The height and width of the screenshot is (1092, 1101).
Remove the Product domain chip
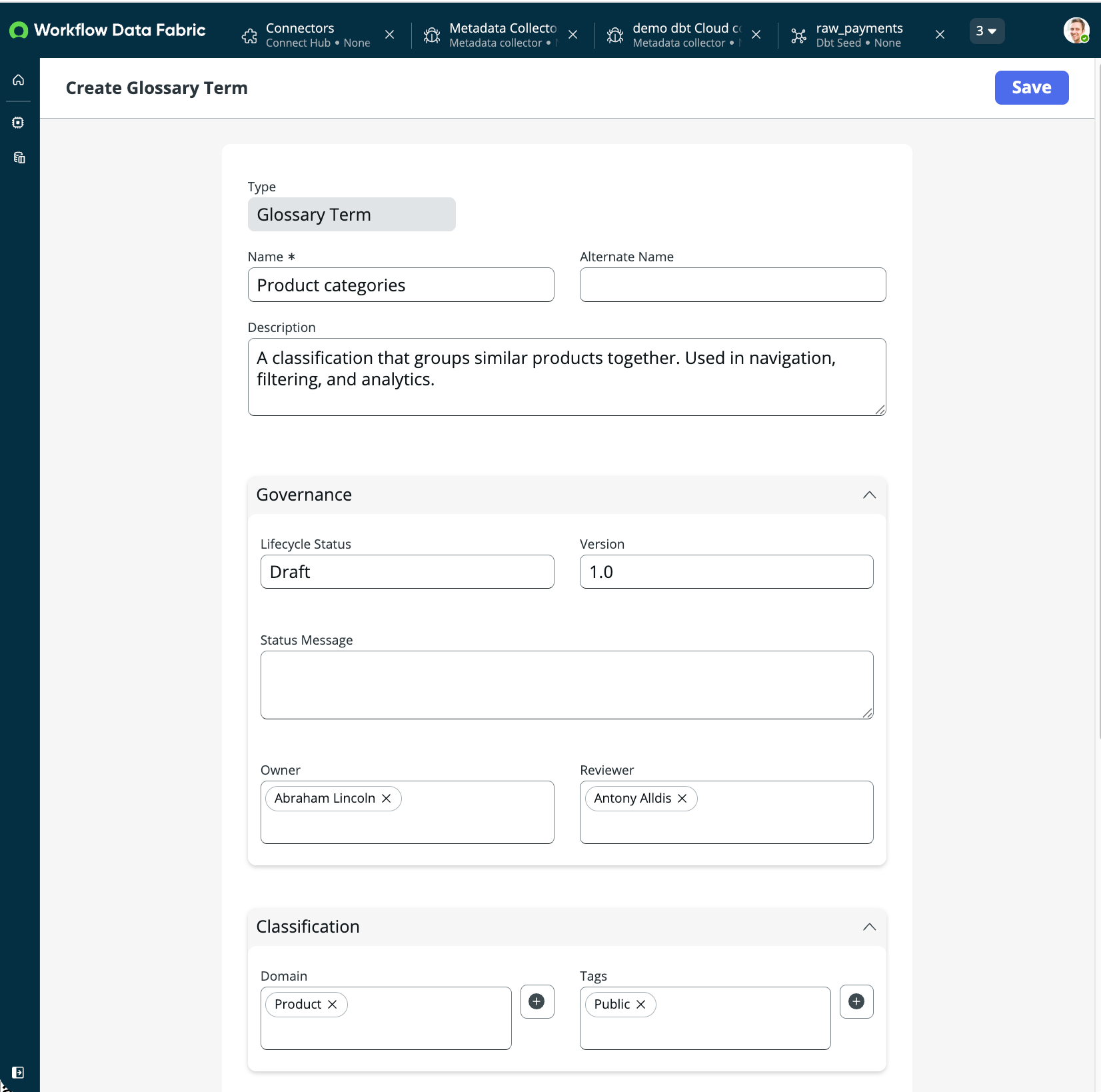pyautogui.click(x=333, y=1005)
